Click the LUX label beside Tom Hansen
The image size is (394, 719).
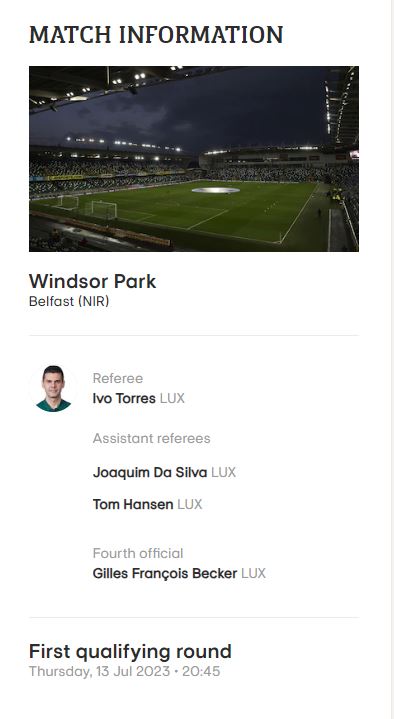point(189,504)
